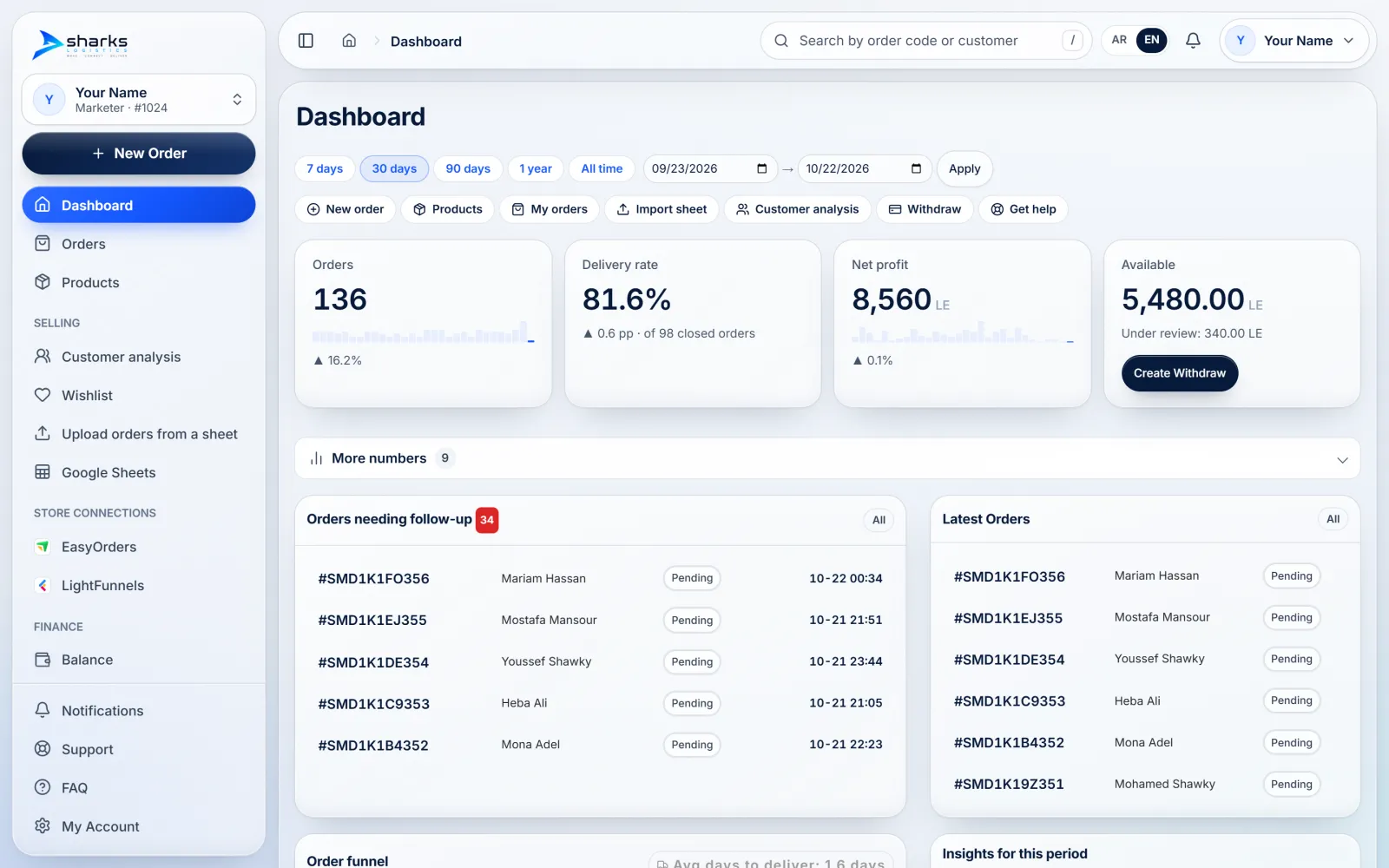The width and height of the screenshot is (1389, 868).
Task: Open Google Sheets page
Action: pos(139,472)
